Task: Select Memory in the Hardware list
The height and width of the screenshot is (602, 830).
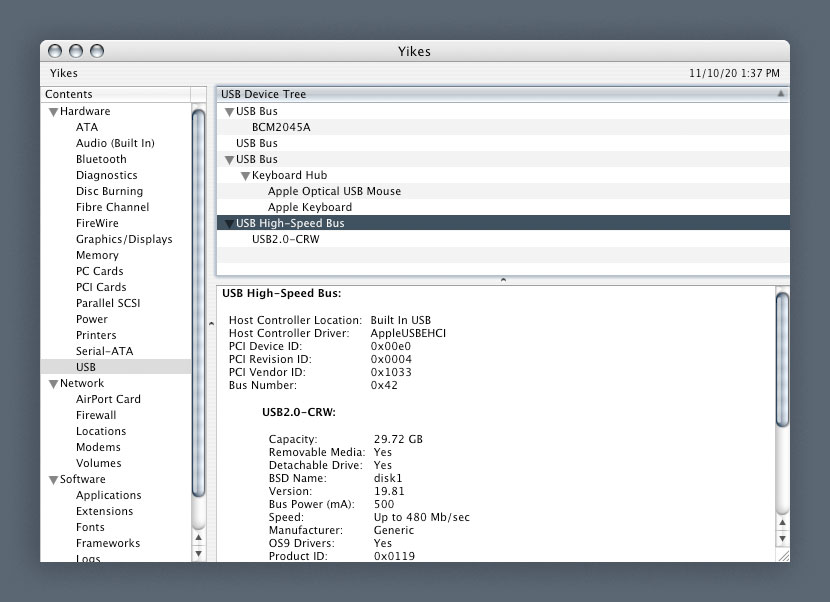Action: (x=97, y=255)
